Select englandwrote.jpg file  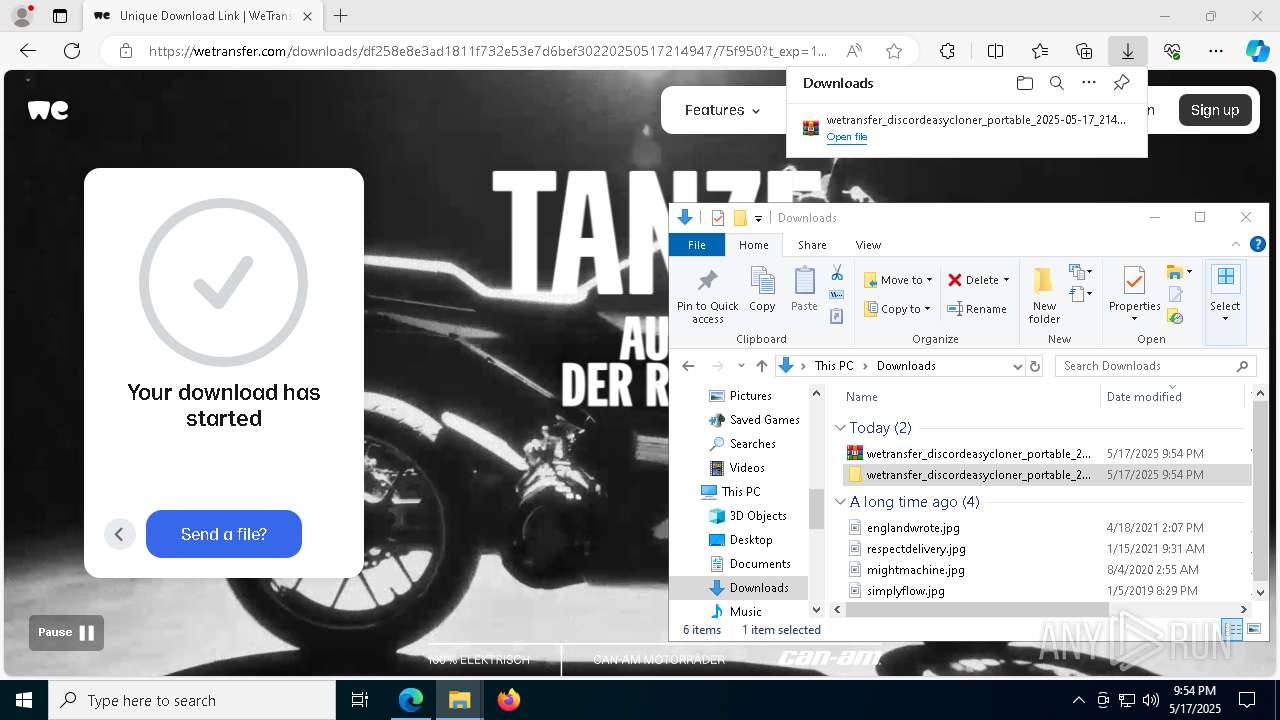coord(913,528)
